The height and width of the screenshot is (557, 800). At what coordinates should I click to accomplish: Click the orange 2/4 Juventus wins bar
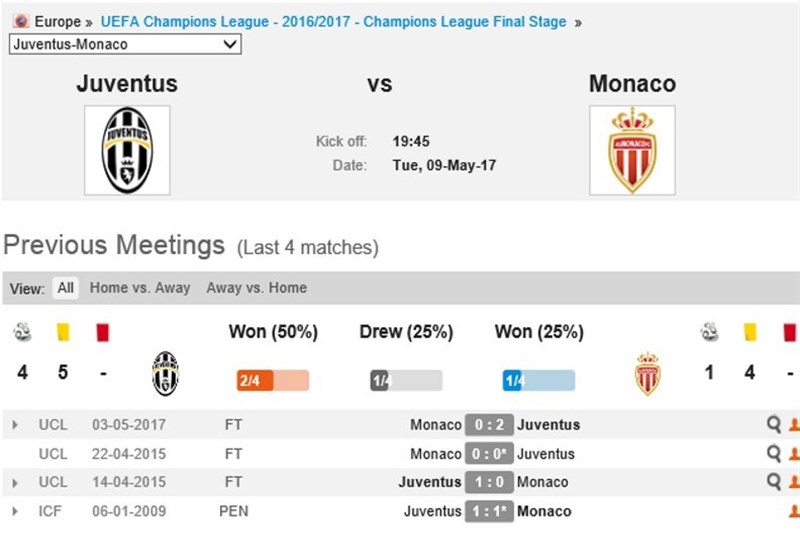272,381
